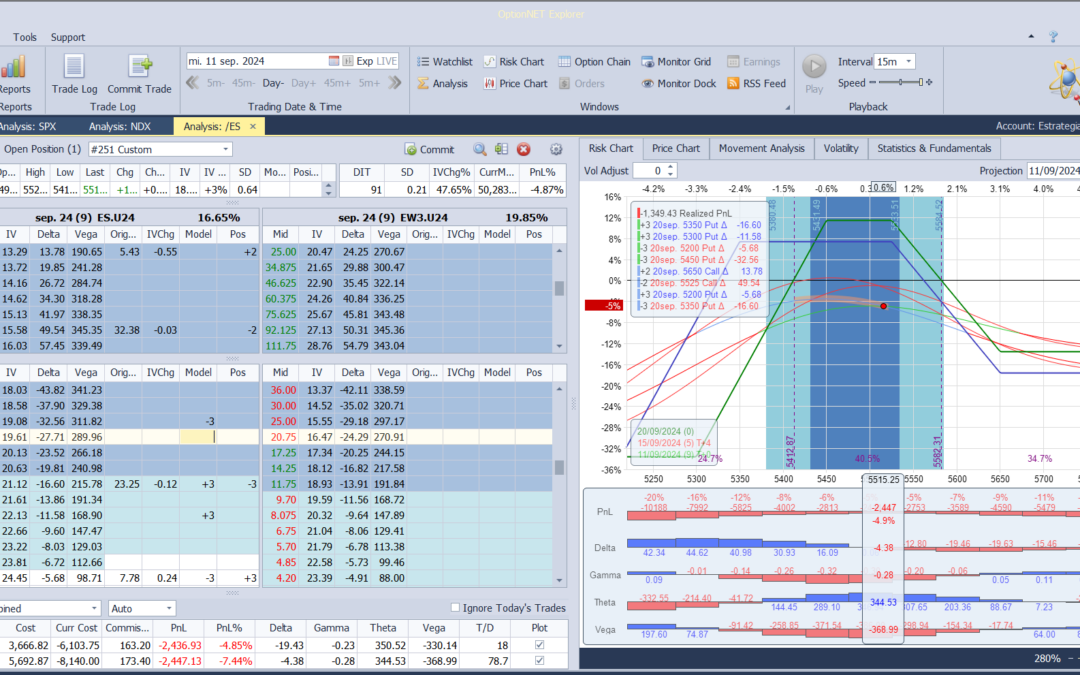Click the red delete position icon
Viewport: 1080px width, 675px height.
coord(523,150)
